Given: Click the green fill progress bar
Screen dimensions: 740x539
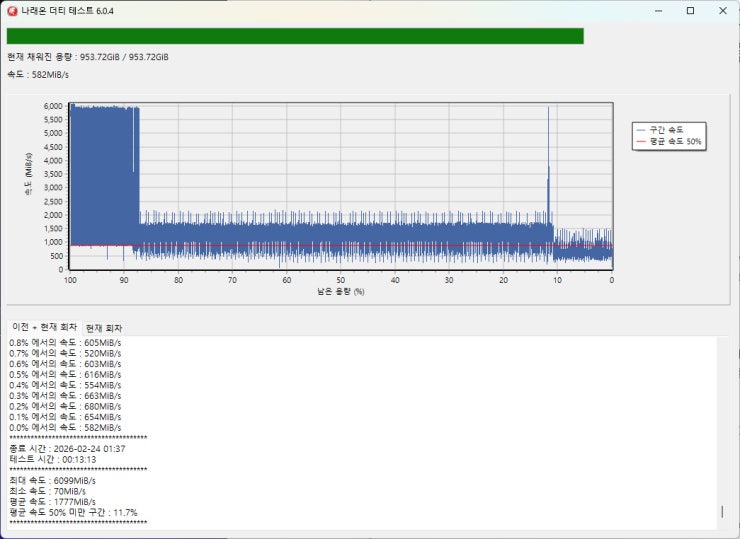Looking at the screenshot, I should [x=295, y=36].
